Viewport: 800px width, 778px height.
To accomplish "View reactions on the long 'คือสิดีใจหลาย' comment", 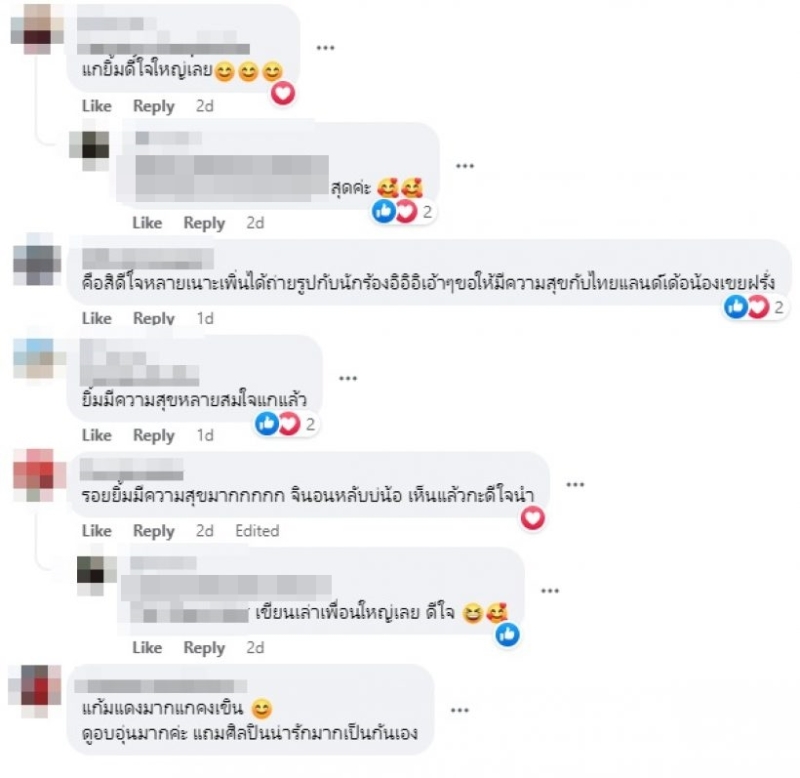I will point(755,307).
